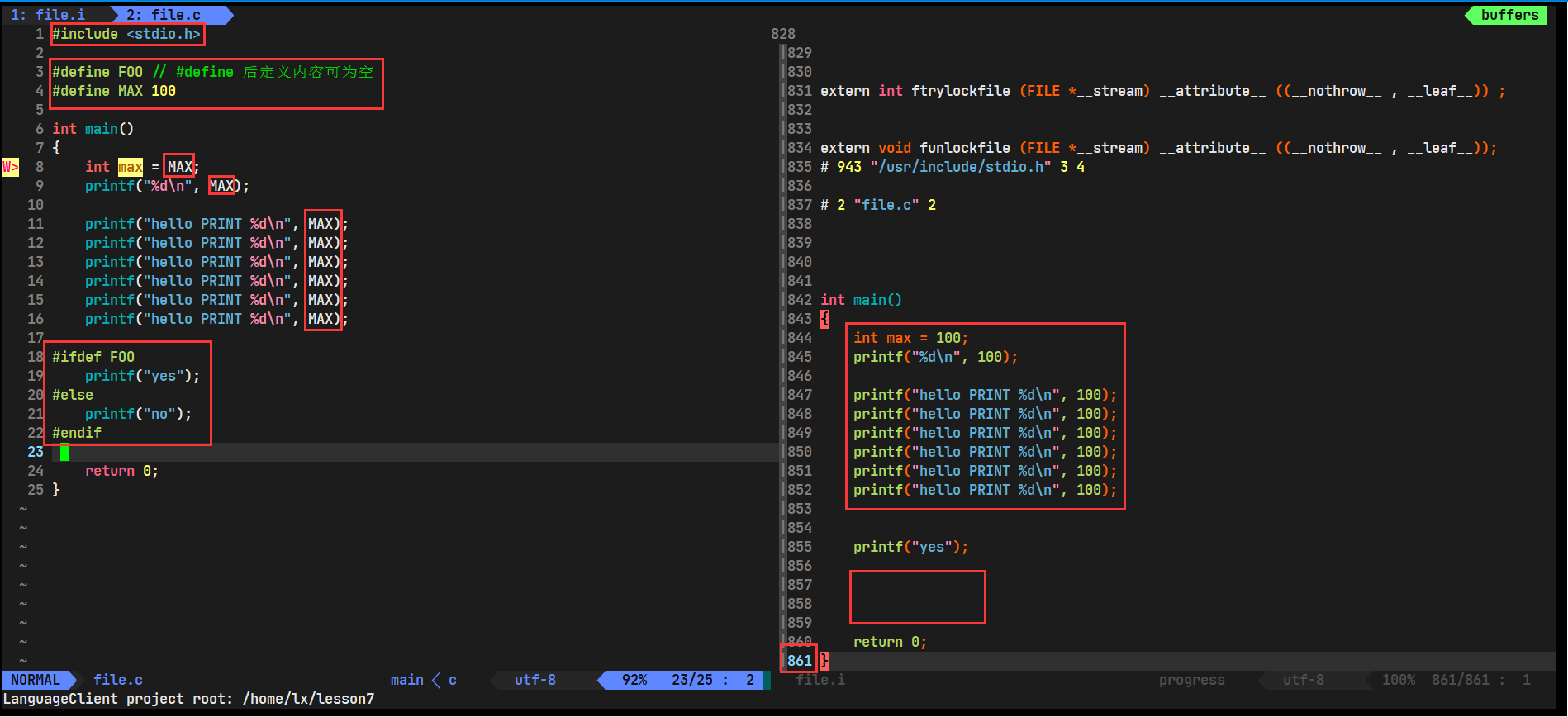Click '#define MAX 100' on line 4

click(114, 91)
